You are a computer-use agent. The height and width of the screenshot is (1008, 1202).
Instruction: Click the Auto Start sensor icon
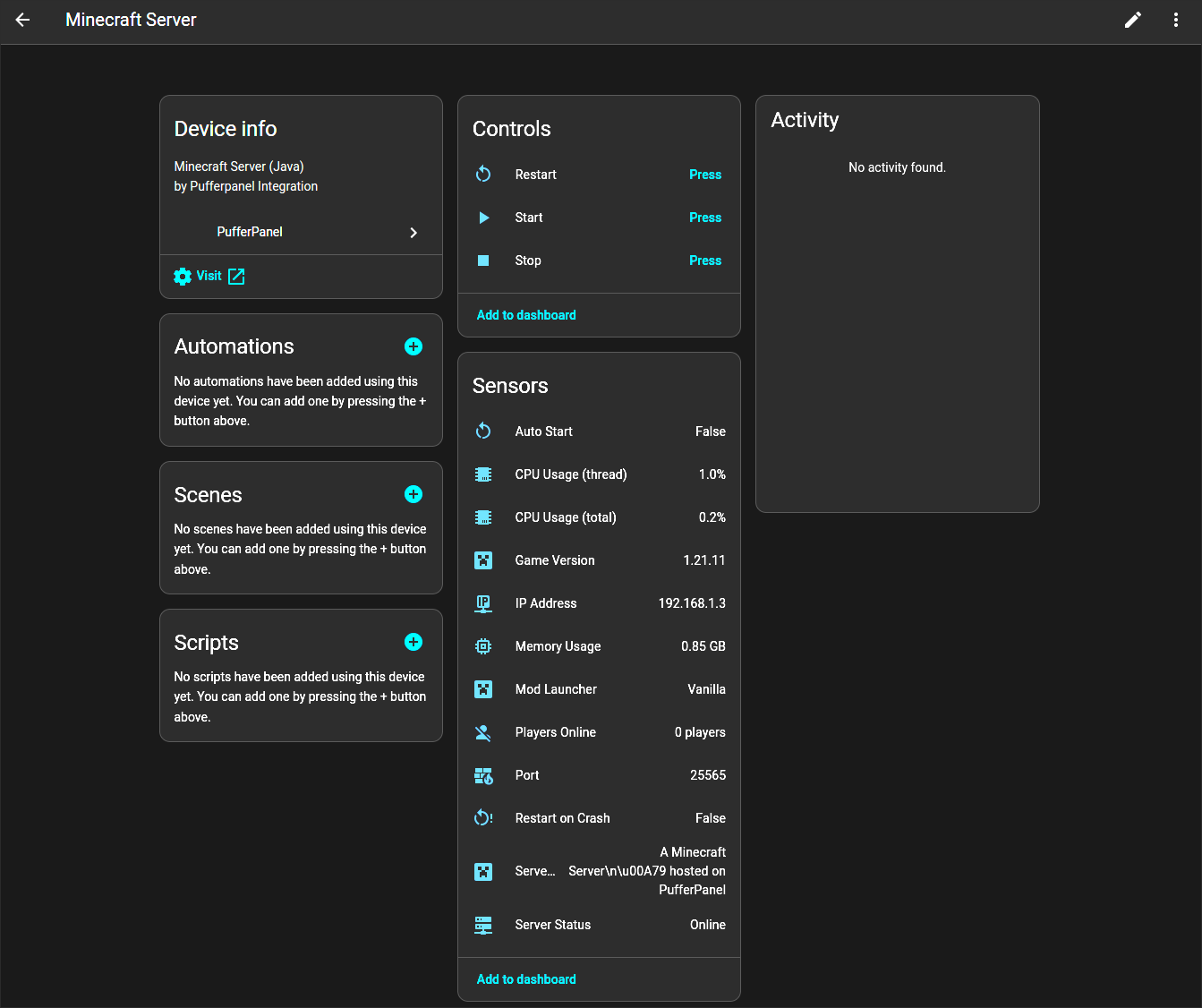[483, 431]
